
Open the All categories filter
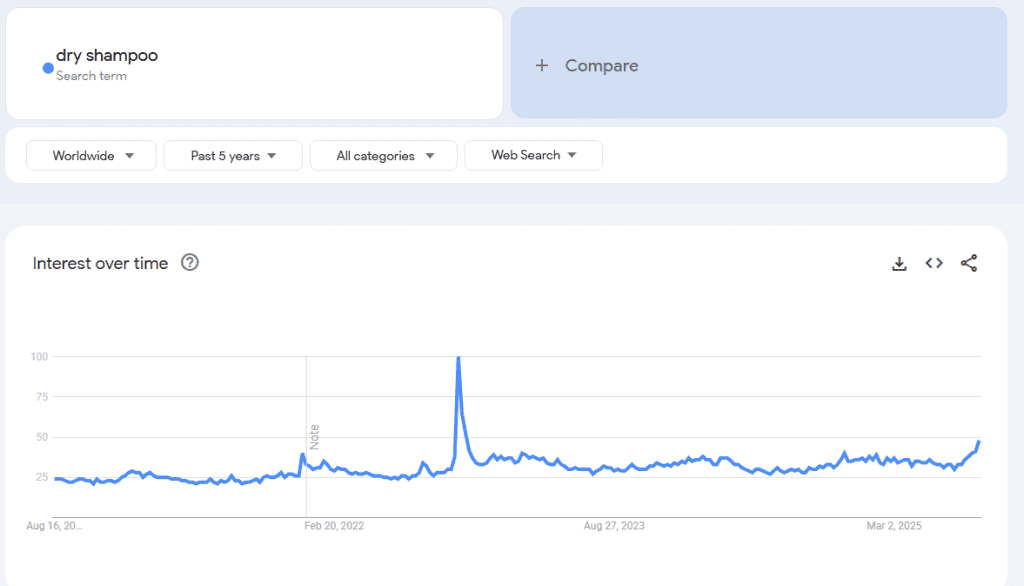[x=383, y=155]
